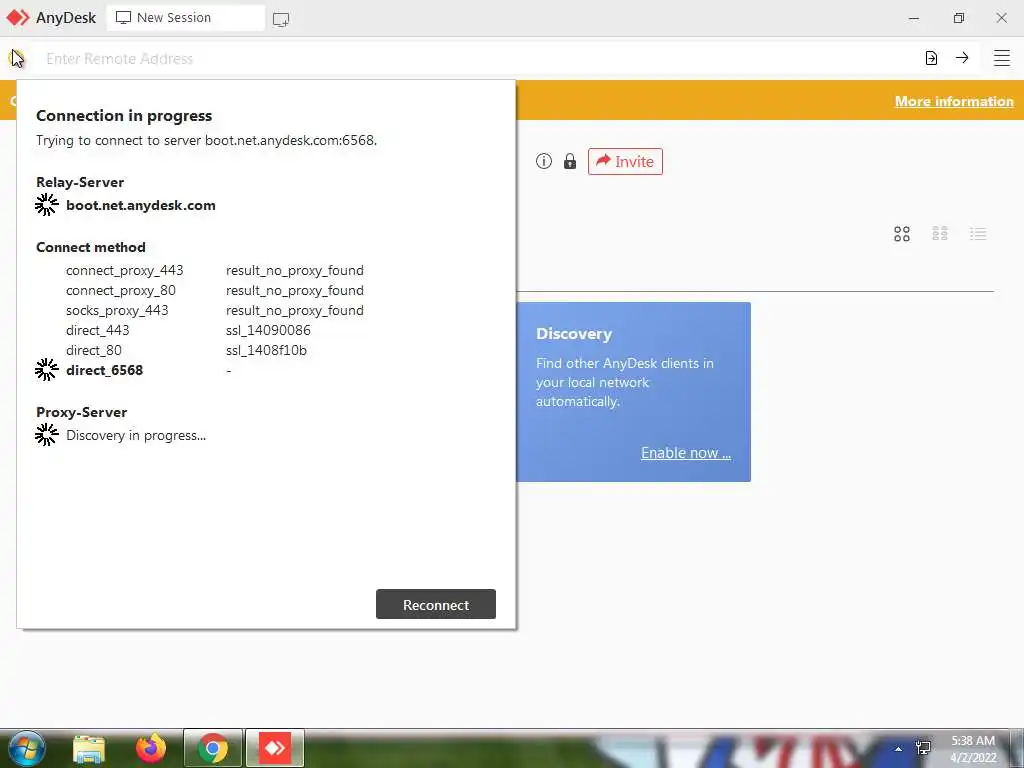1024x768 pixels.
Task: Click the Discovery card heading
Action: (x=574, y=334)
